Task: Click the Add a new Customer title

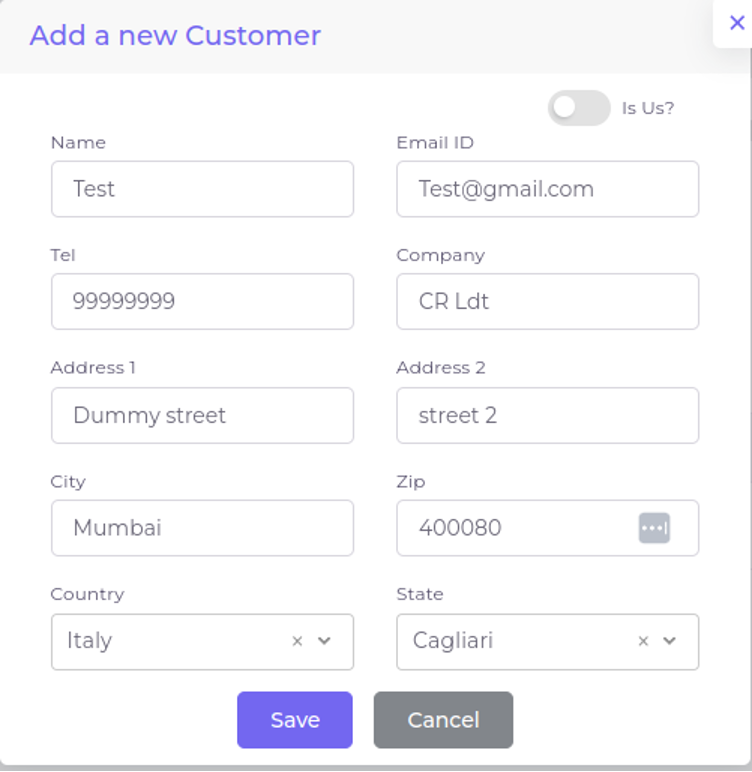Action: (175, 35)
